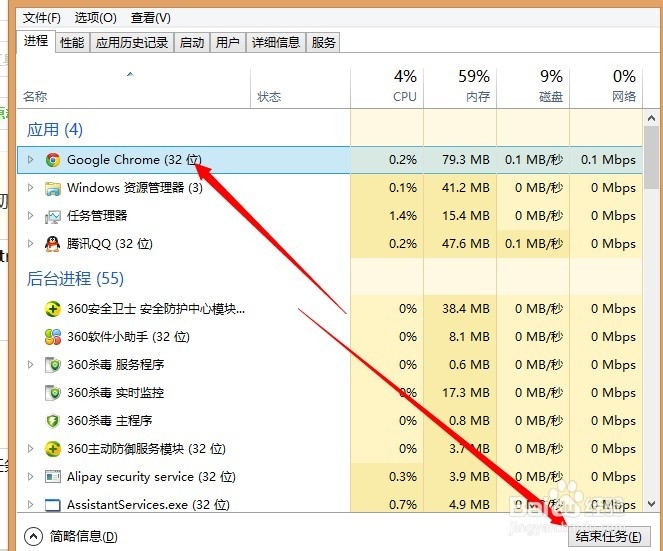Open the 文件(F) menu
The height and width of the screenshot is (551, 663).
[42, 18]
